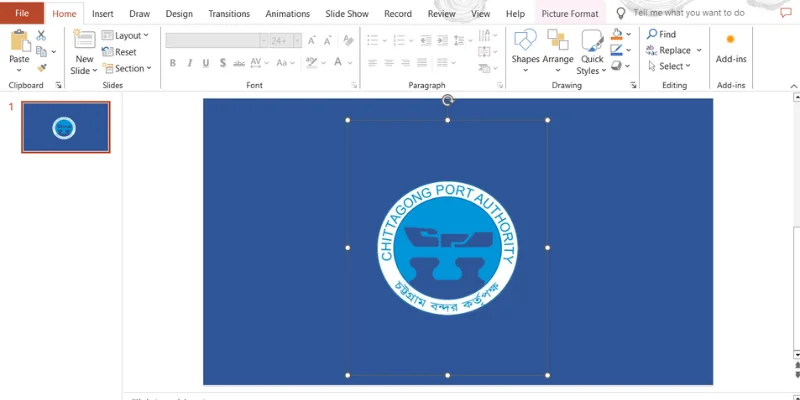800x400 pixels.
Task: Open the columns options
Action: (x=446, y=63)
